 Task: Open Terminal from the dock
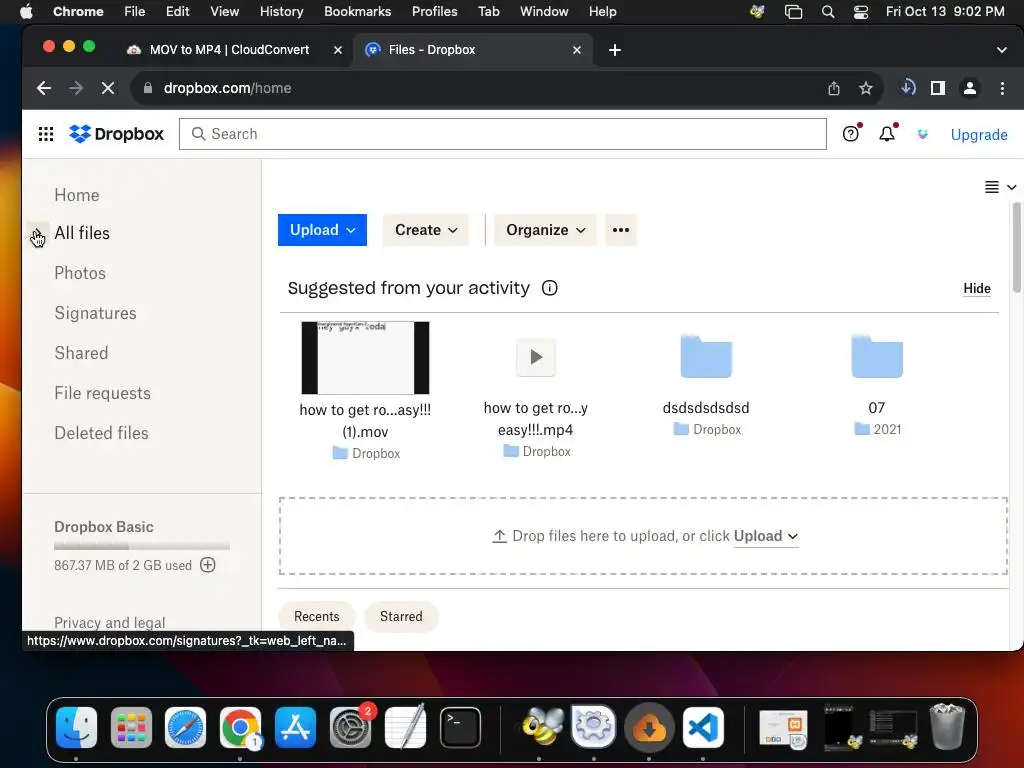click(x=460, y=727)
